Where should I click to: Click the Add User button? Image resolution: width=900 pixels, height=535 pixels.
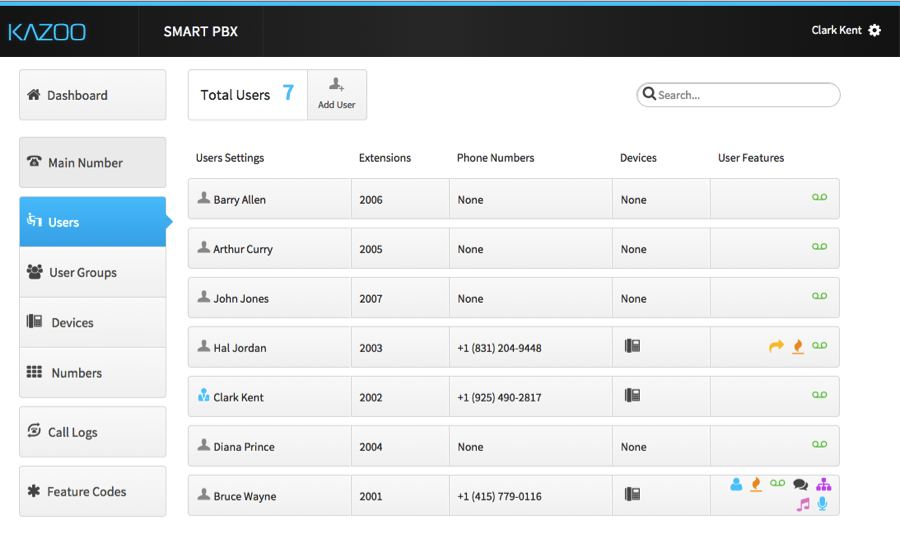click(337, 95)
